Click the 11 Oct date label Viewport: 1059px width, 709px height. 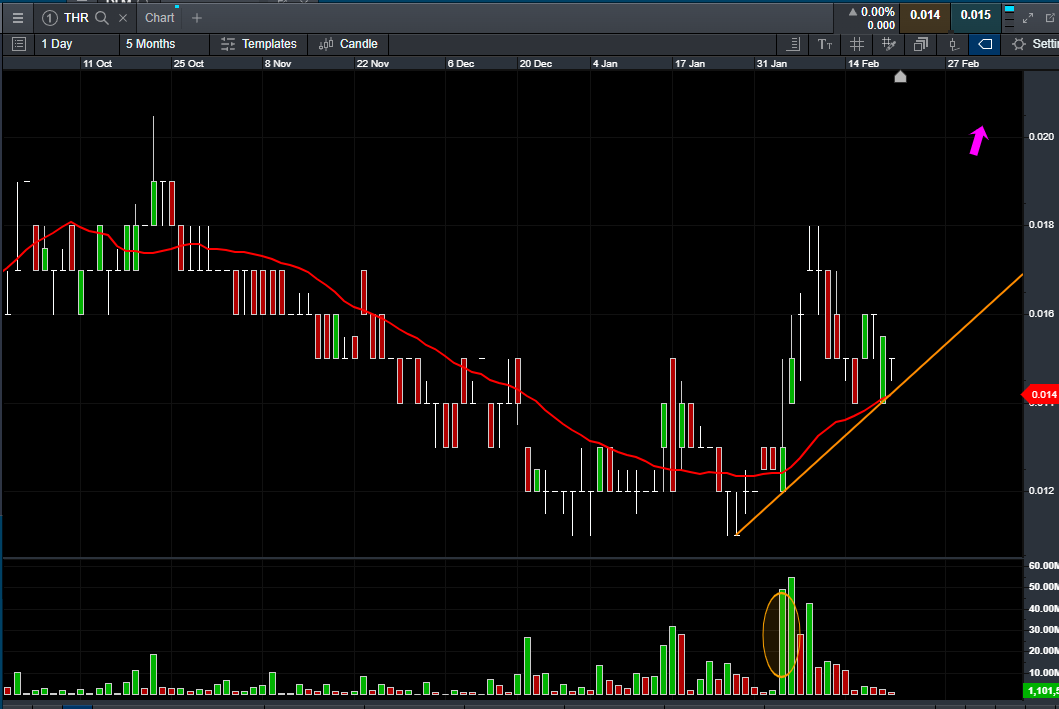[x=97, y=63]
